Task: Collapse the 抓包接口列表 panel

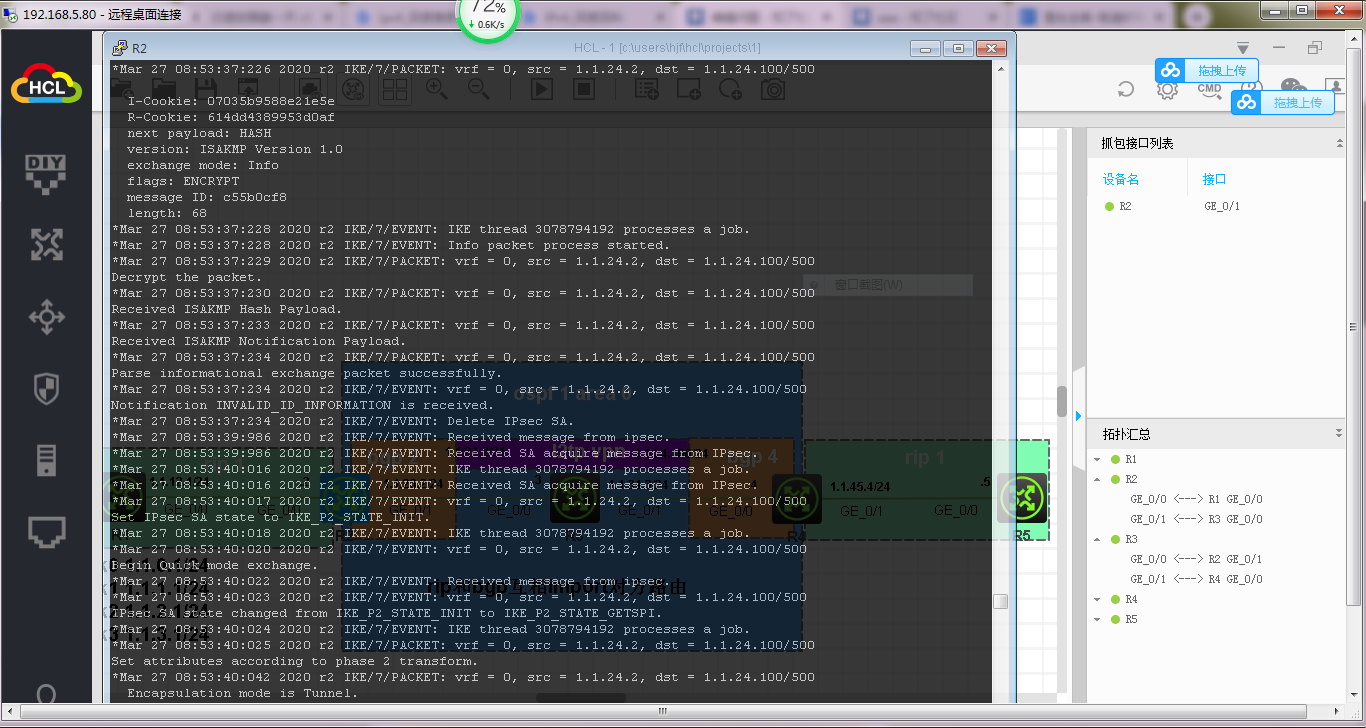Action: pyautogui.click(x=1339, y=144)
